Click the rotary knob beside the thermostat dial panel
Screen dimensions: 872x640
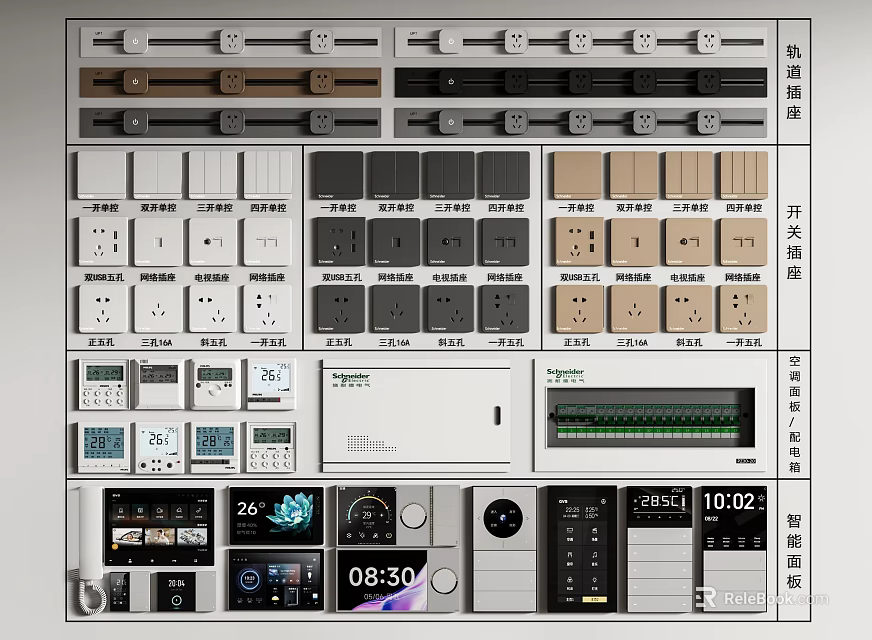tap(413, 515)
